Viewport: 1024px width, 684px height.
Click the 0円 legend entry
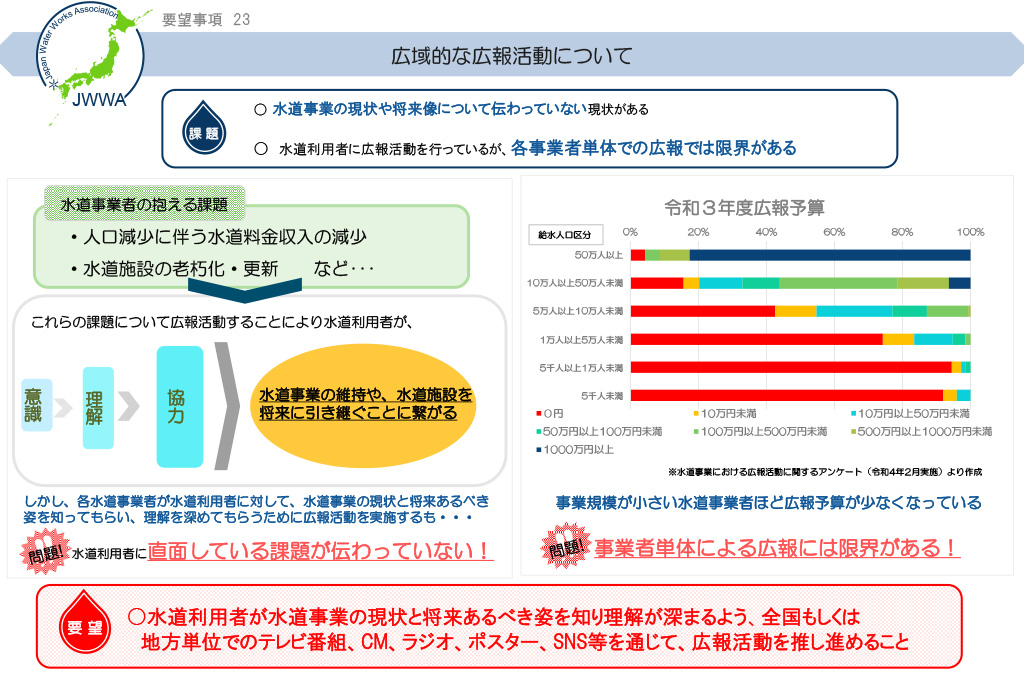coord(550,414)
